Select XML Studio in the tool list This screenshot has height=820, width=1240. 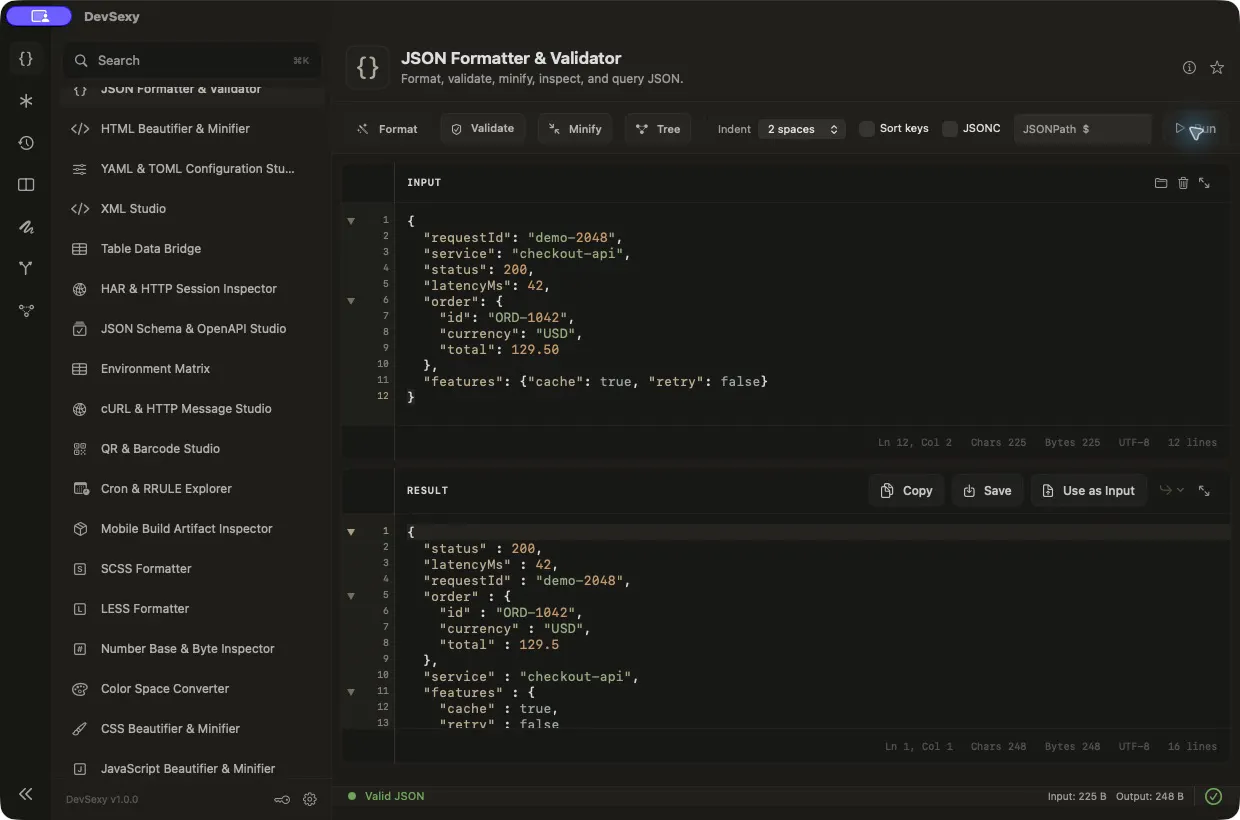[192, 209]
